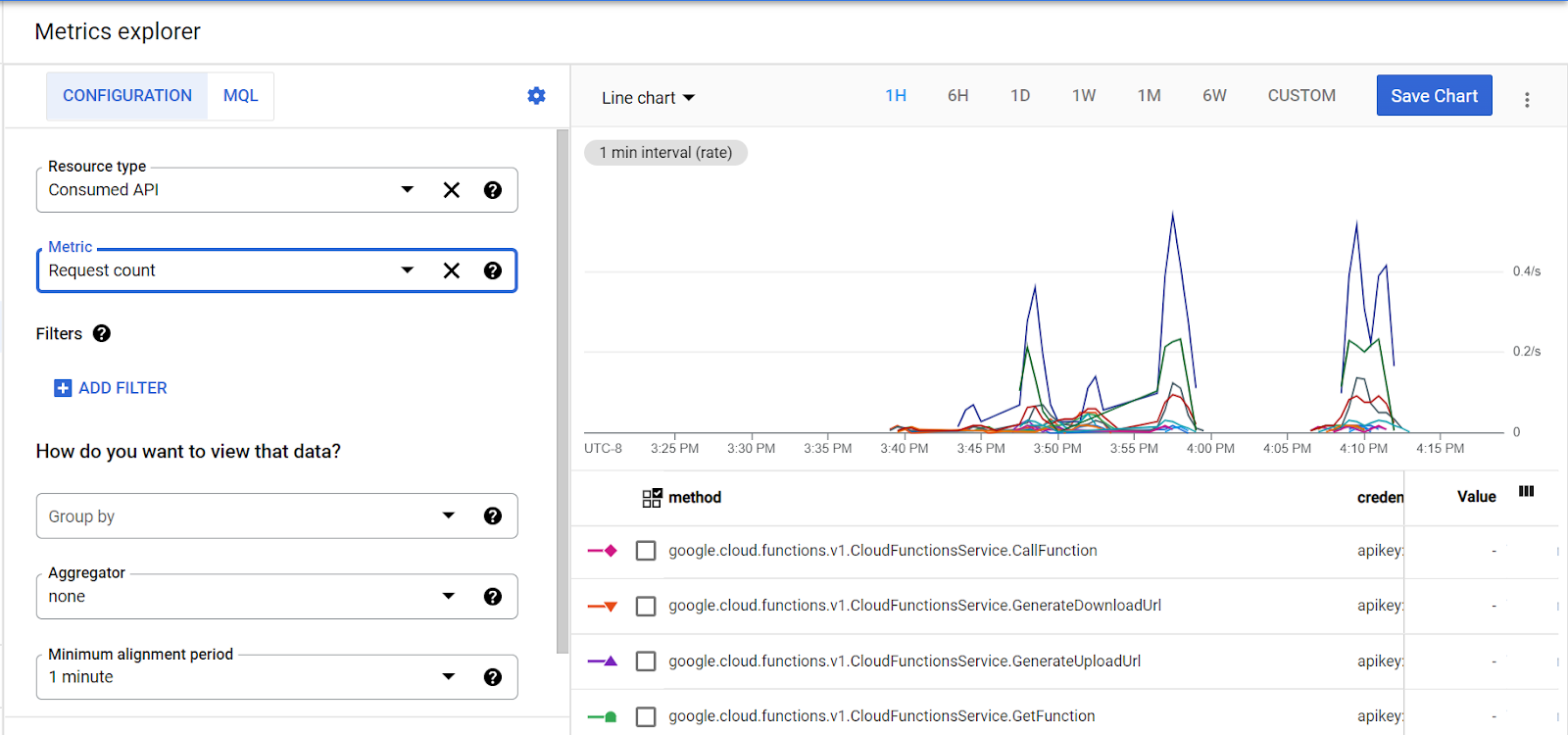Open the configuration settings gear icon

[536, 96]
